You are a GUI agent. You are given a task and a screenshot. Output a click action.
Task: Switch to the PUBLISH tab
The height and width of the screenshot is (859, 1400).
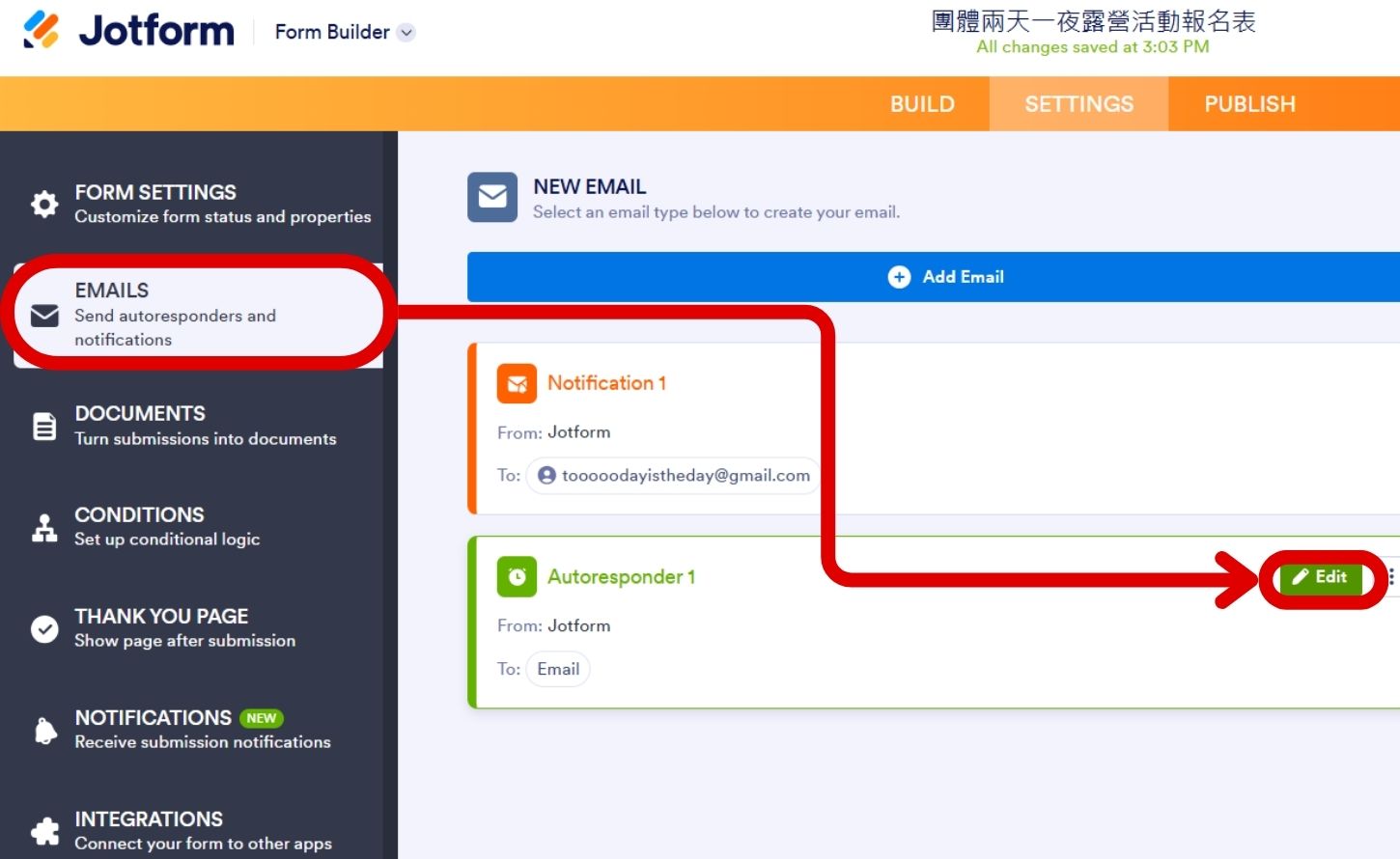1249,103
